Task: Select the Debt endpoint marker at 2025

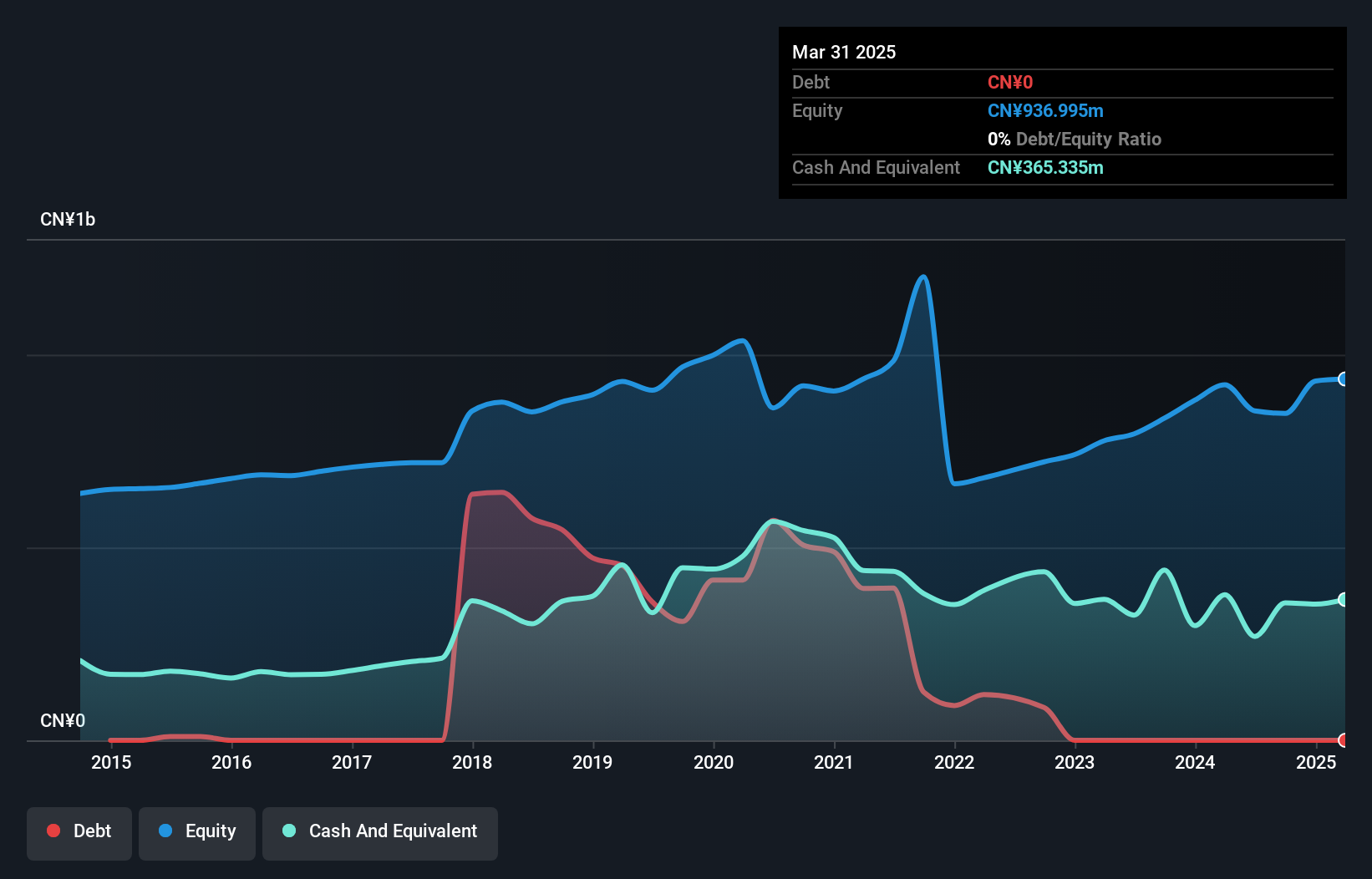Action: [x=1344, y=740]
